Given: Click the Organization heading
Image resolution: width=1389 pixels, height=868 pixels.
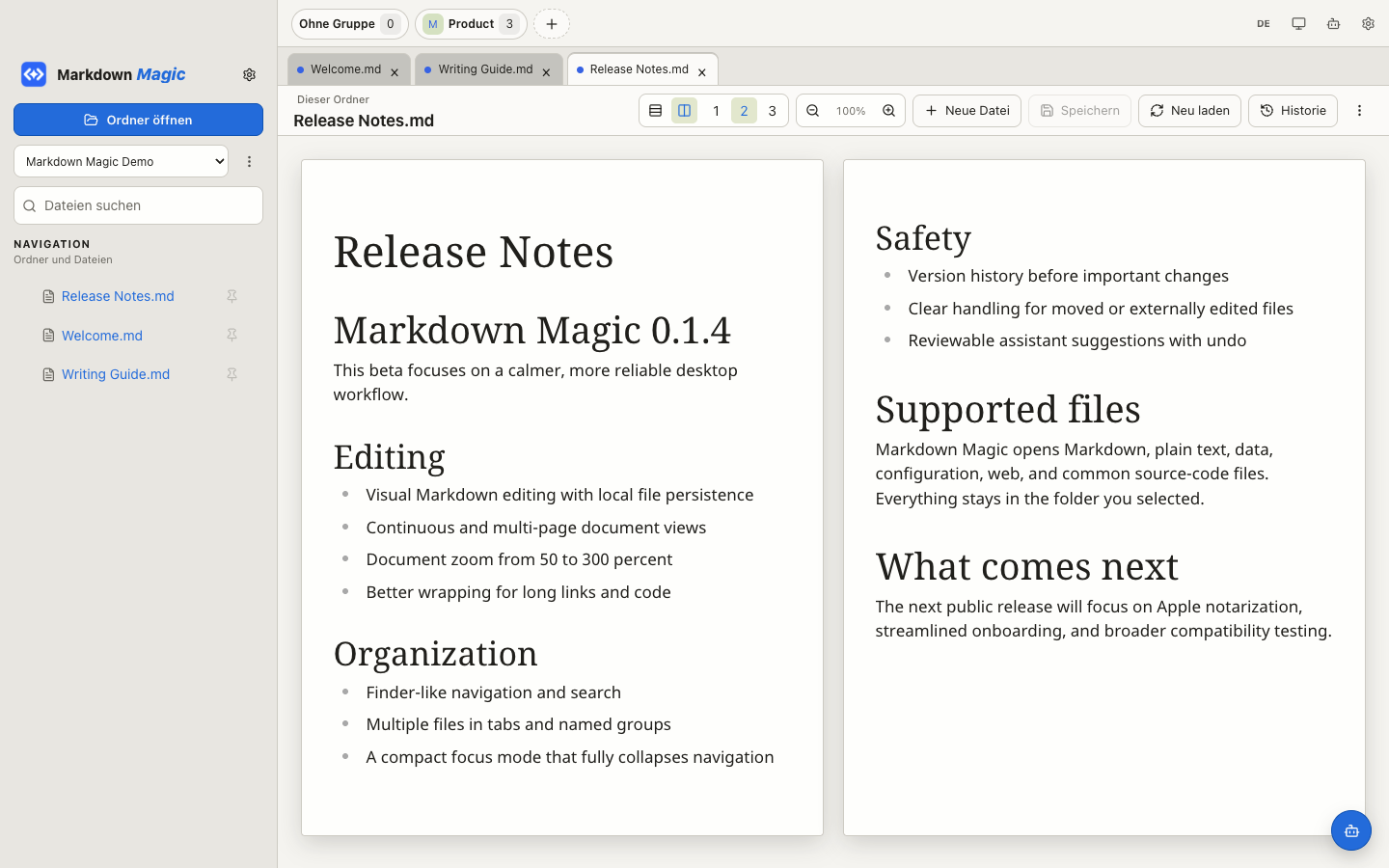Looking at the screenshot, I should (436, 654).
